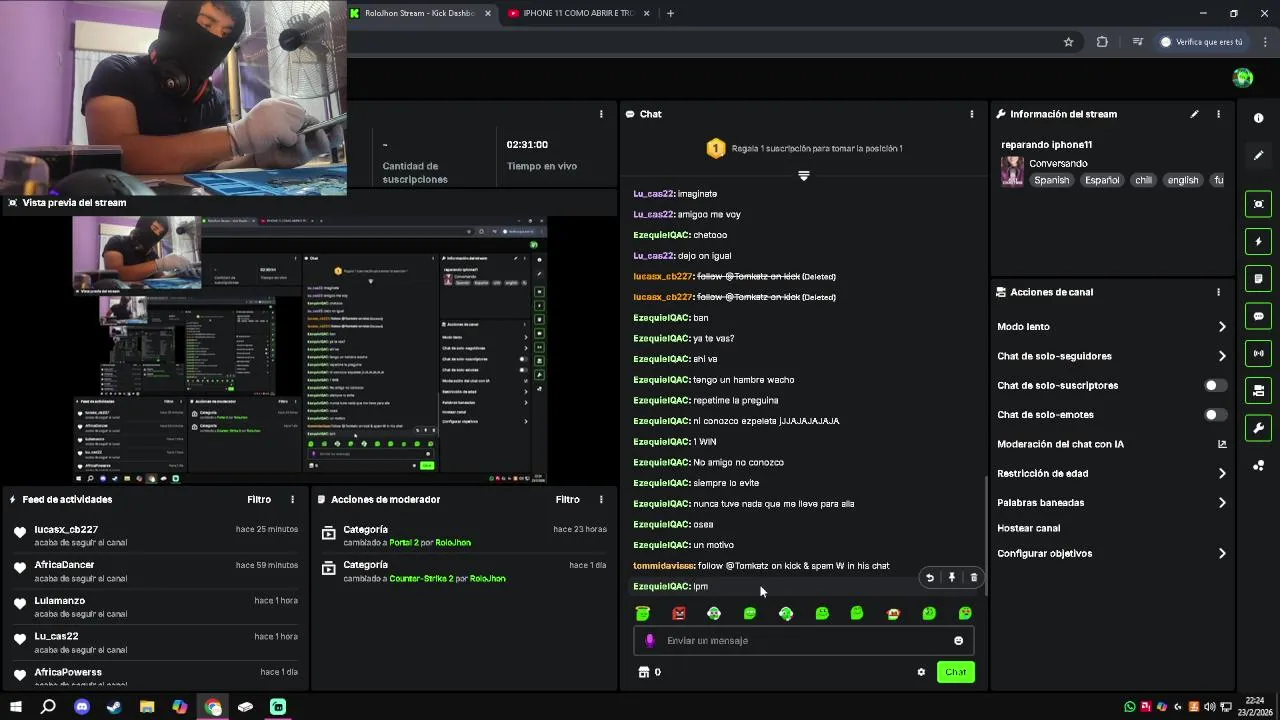
Task: Switch to the RoloJhon Stream Kick Dashboard tab
Action: click(421, 13)
